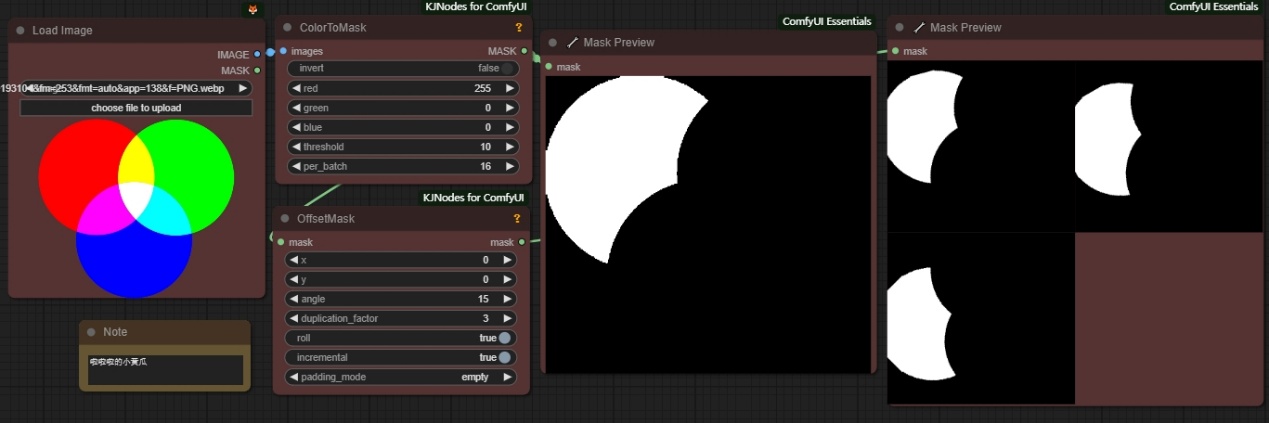Collapse the ColorToMask node via its title dot
Image resolution: width=1269 pixels, height=423 pixels.
point(288,28)
